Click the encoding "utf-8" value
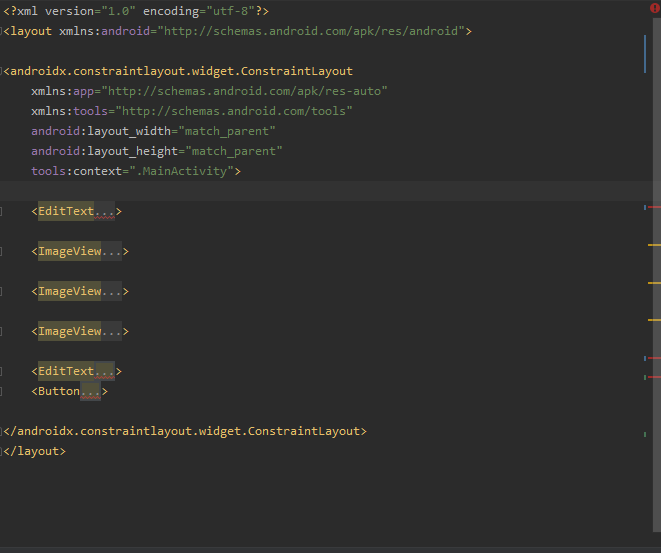The height and width of the screenshot is (553, 661). (231, 11)
